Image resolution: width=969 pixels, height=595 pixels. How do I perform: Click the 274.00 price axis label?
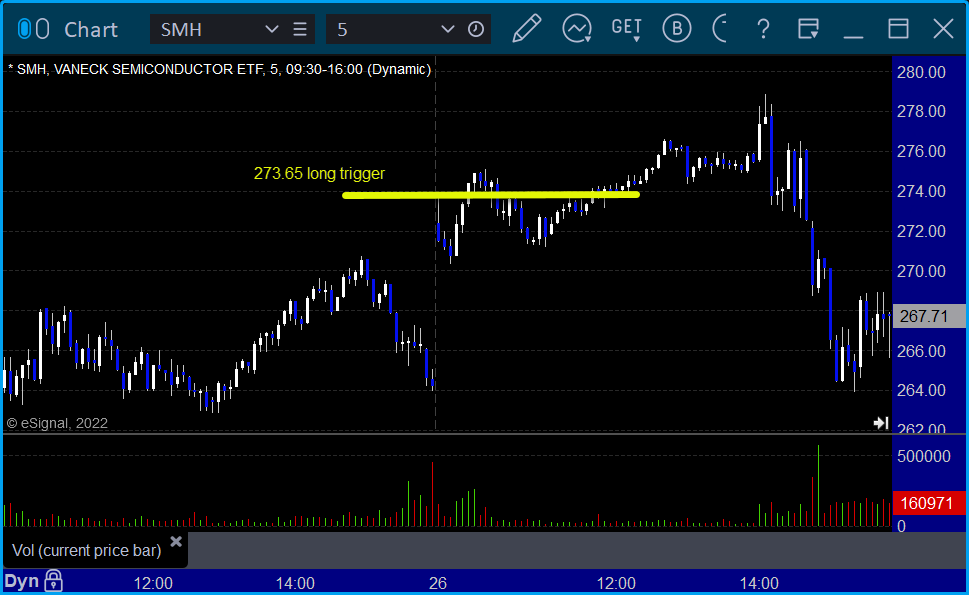coord(921,192)
